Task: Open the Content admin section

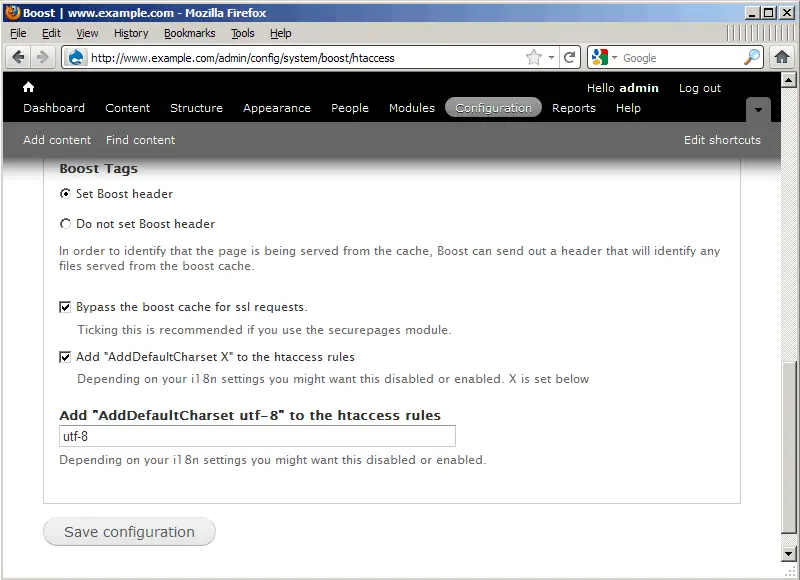Action: coord(128,108)
